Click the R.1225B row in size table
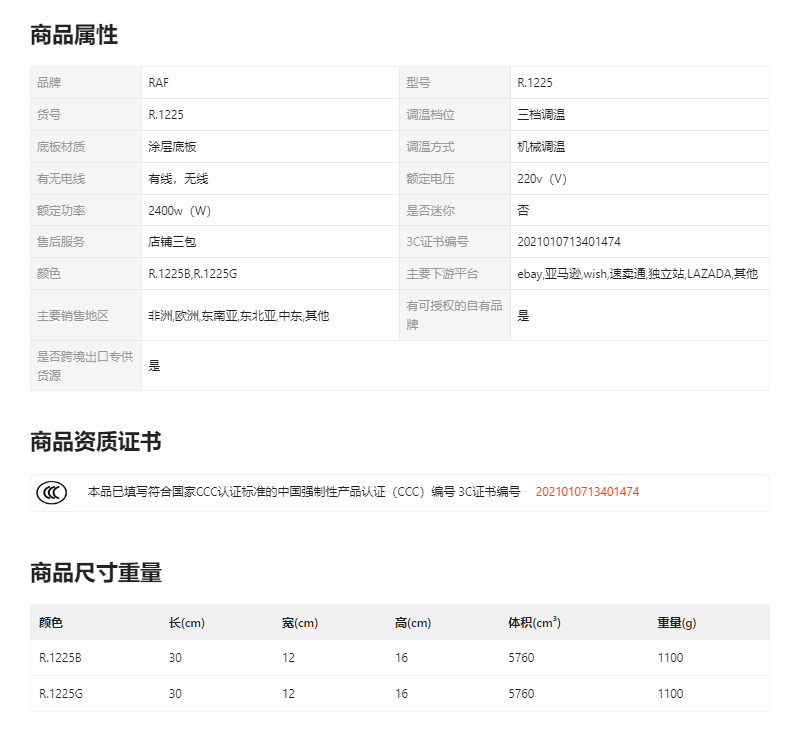 (400, 658)
